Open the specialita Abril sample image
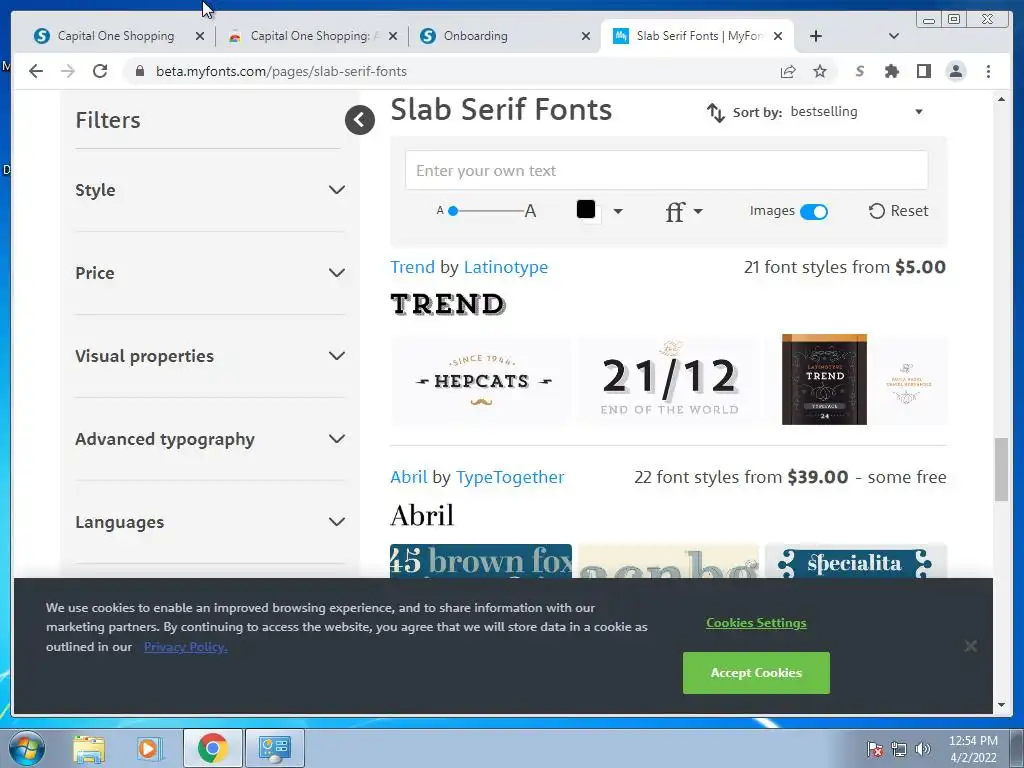 point(856,561)
